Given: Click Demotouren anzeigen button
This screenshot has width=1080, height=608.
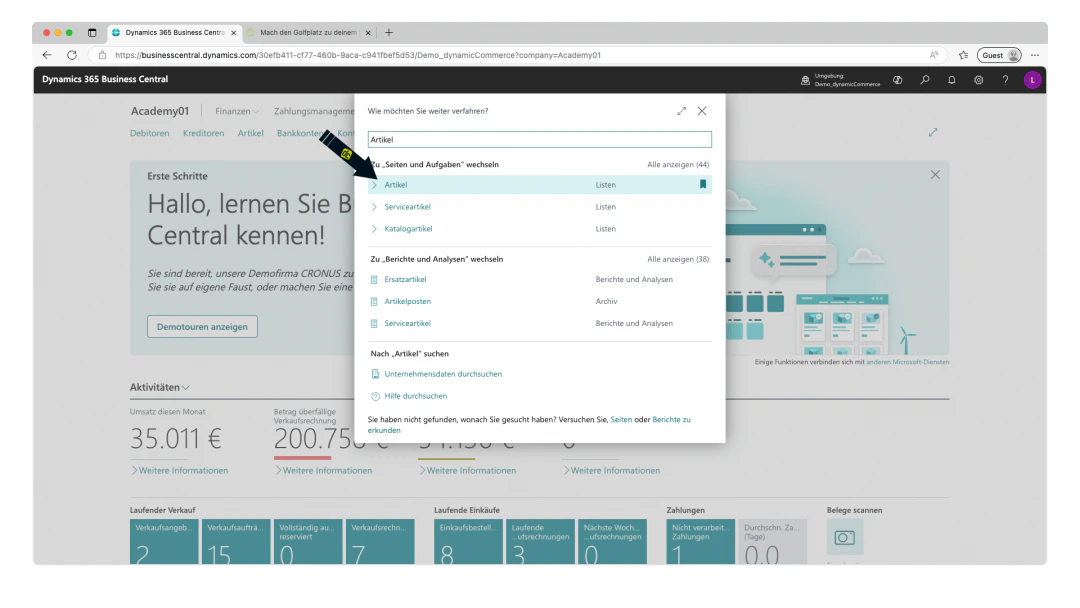Looking at the screenshot, I should (202, 326).
